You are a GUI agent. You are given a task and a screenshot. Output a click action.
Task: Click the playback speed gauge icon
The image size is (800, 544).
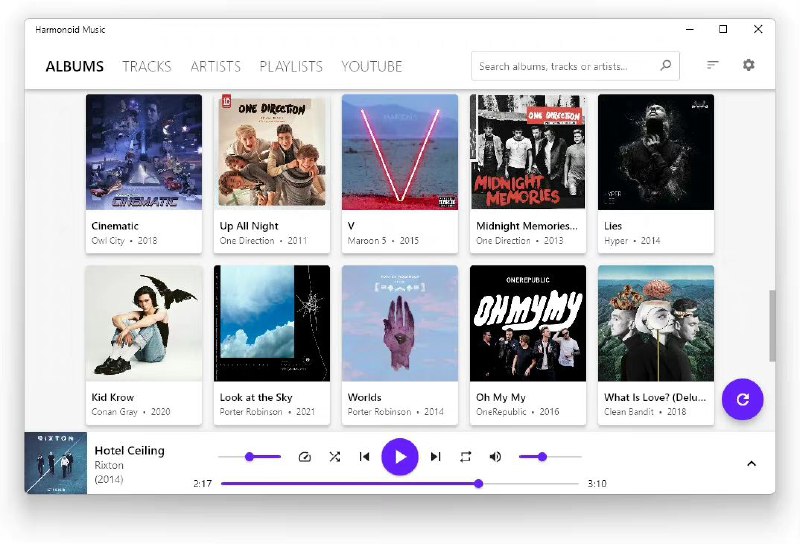tap(305, 457)
